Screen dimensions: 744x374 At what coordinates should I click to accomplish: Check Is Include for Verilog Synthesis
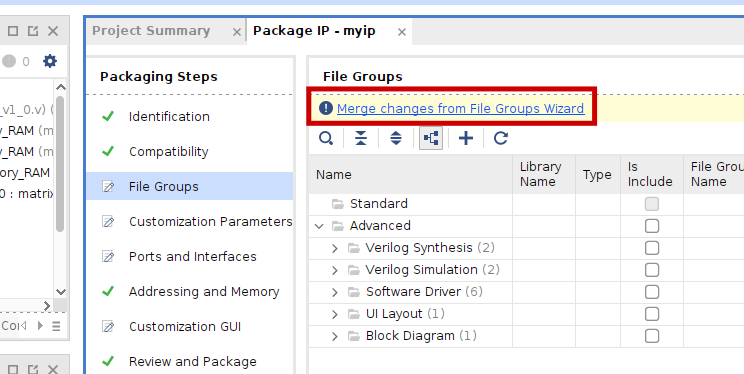click(x=652, y=248)
